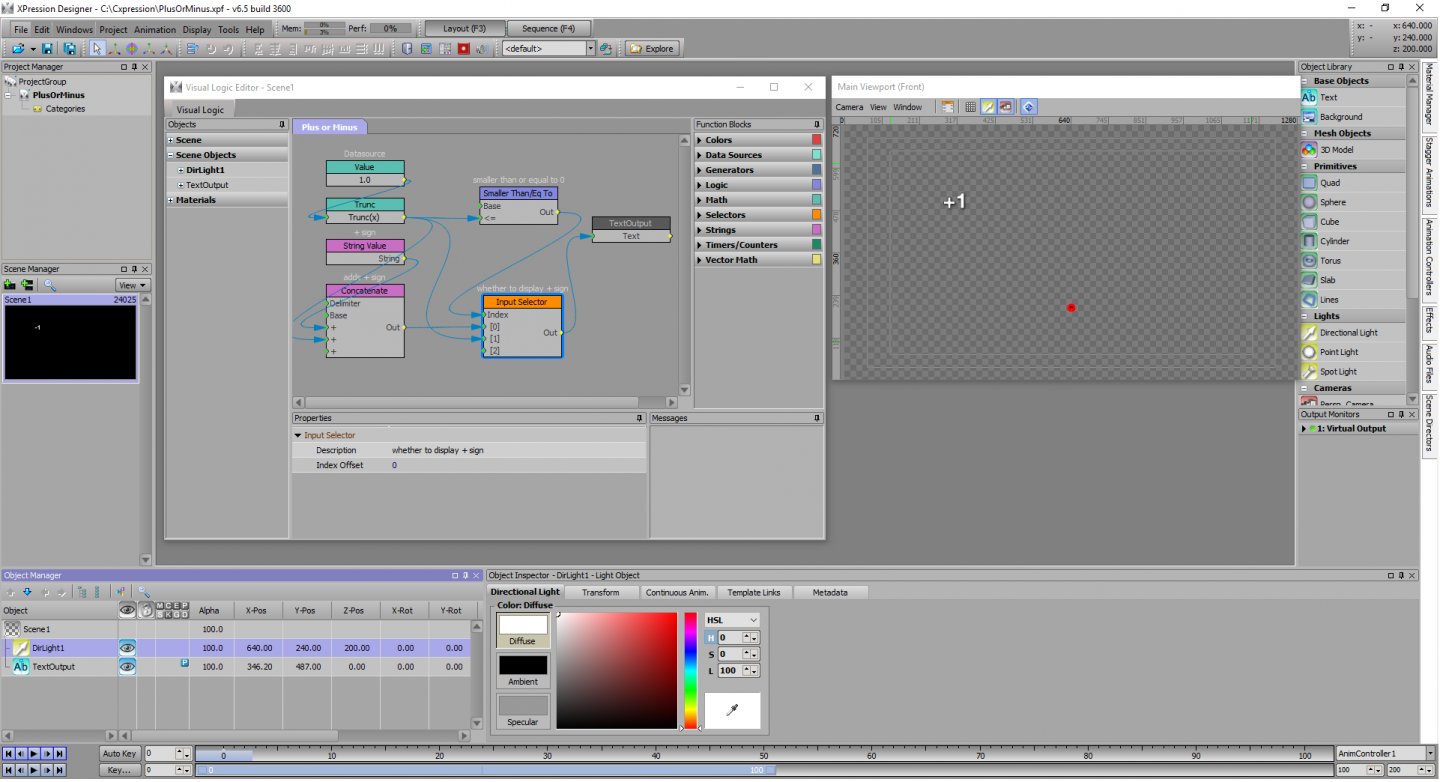1440x782 pixels.
Task: Open the Animation menu
Action: coord(154,30)
